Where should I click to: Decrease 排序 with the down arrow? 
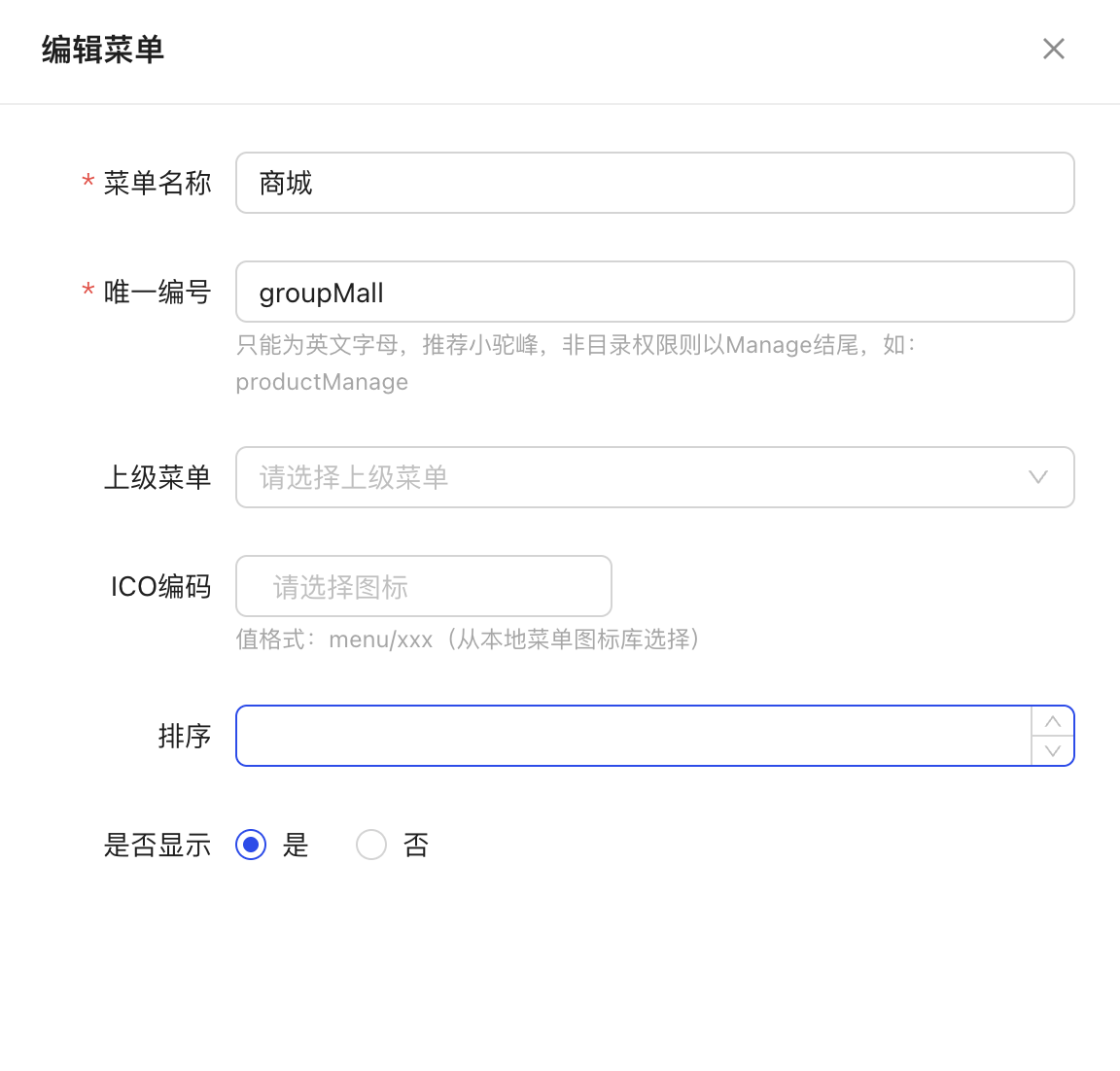[x=1053, y=751]
